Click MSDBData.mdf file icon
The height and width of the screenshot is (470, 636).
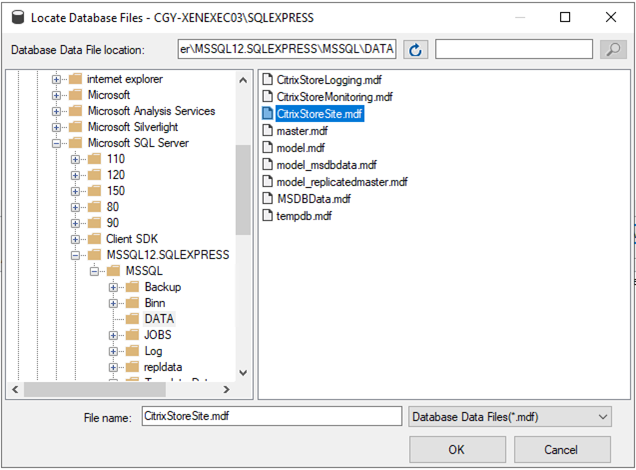(267, 199)
